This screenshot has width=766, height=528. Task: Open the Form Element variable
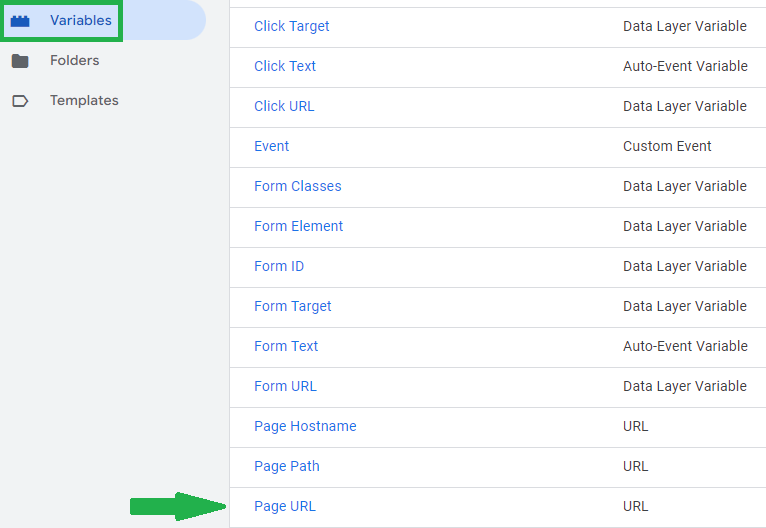pyautogui.click(x=298, y=226)
